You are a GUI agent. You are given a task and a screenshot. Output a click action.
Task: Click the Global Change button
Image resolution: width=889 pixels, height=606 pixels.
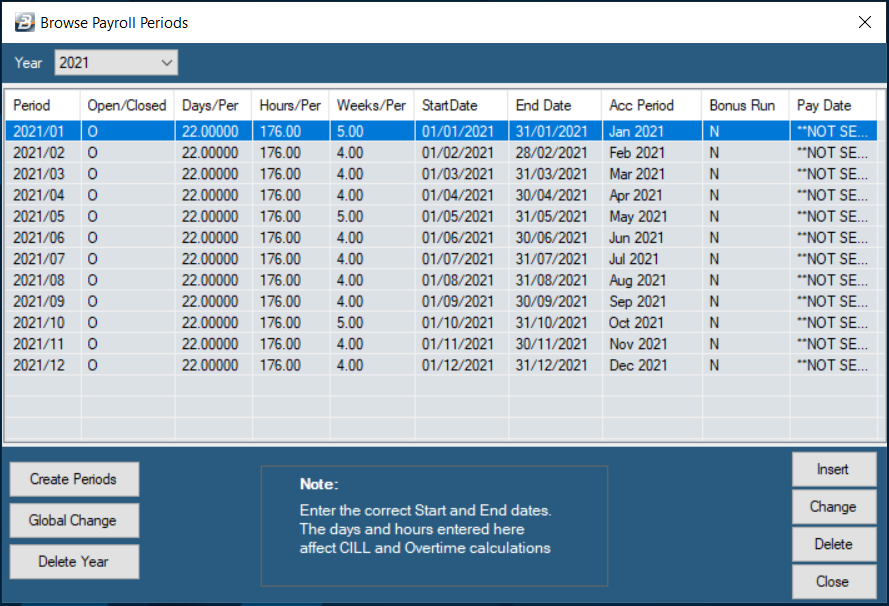pos(74,520)
